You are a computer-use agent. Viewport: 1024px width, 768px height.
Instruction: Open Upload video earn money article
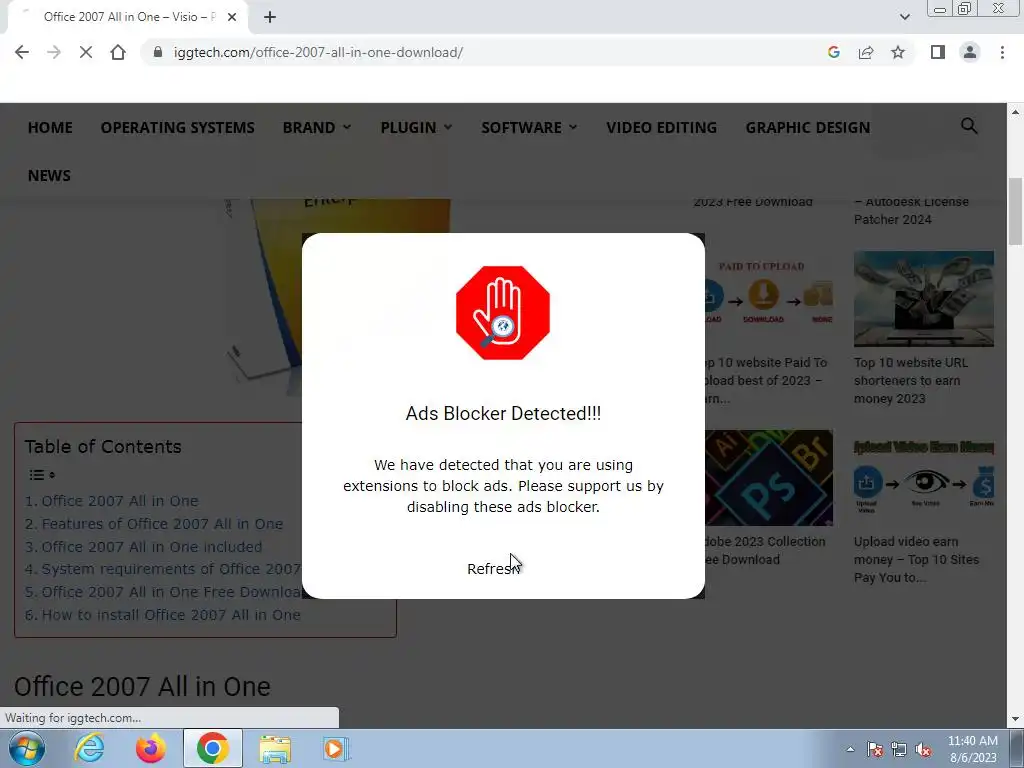pos(916,560)
